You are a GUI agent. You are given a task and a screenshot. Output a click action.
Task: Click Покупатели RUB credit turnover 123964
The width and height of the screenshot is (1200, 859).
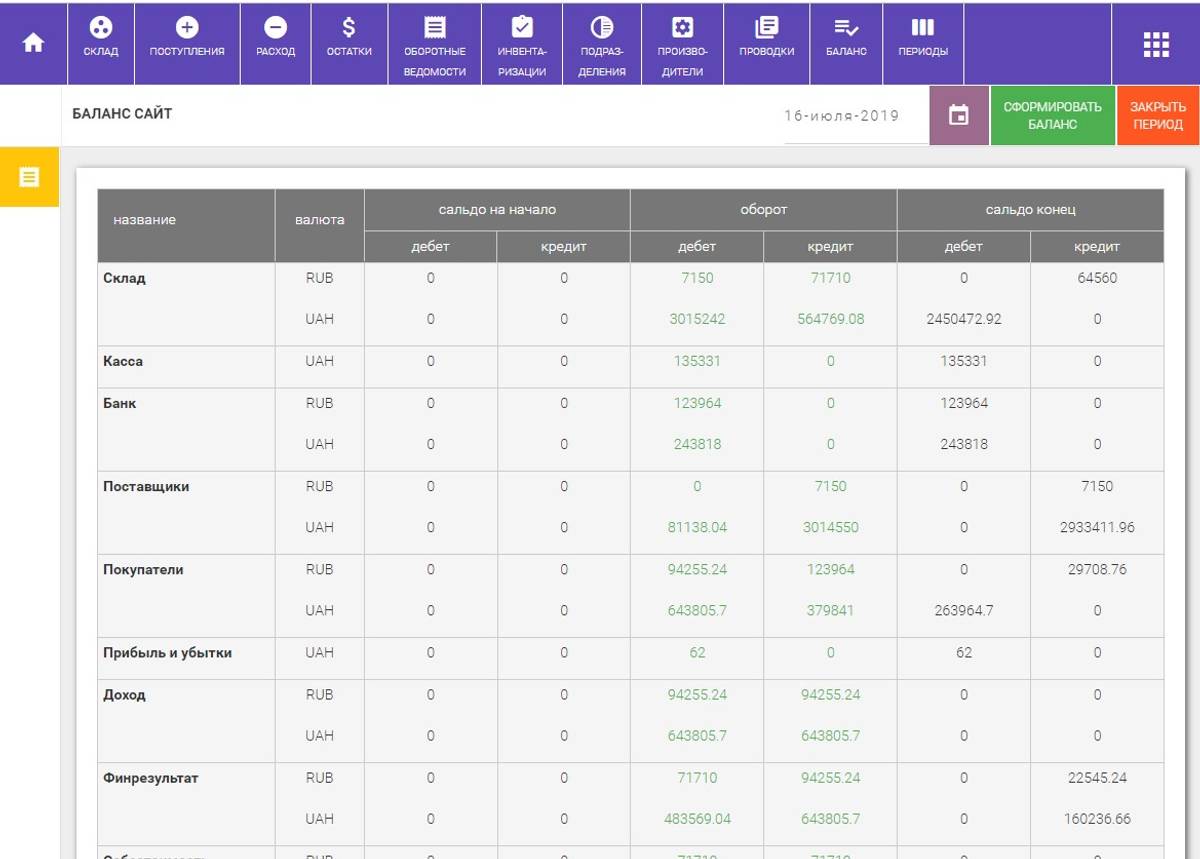(830, 569)
